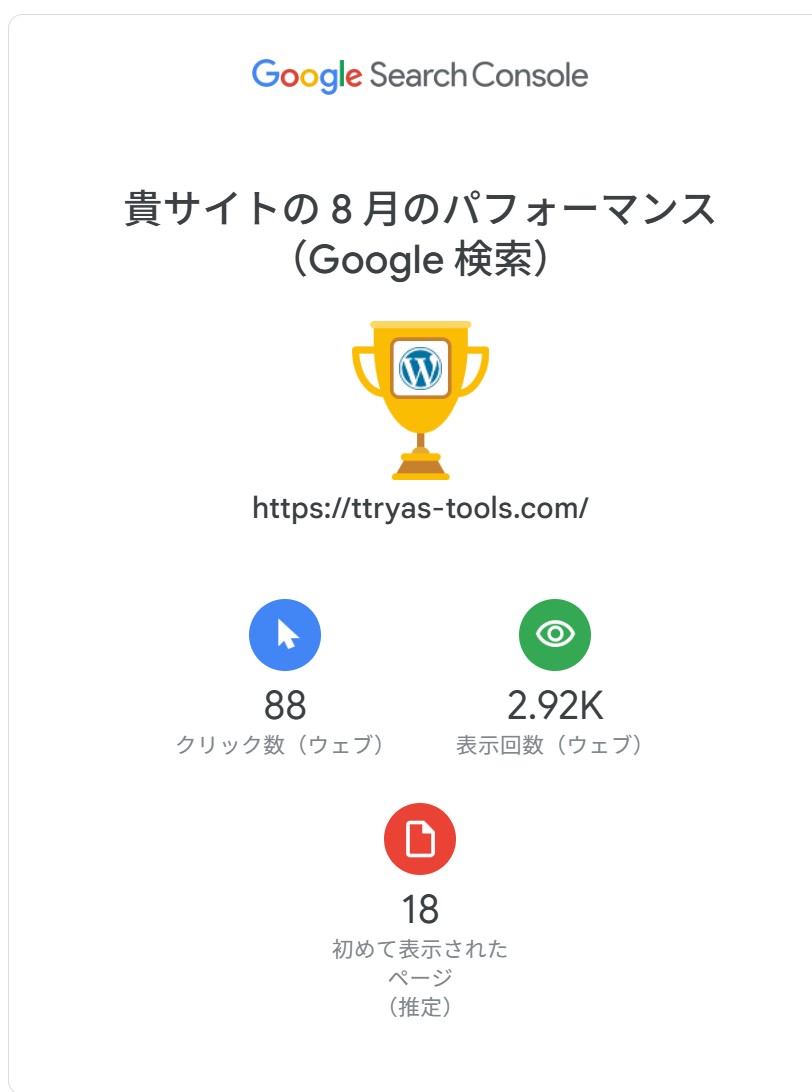Image resolution: width=812 pixels, height=1092 pixels.
Task: Select the 88 clicks count
Action: click(285, 705)
